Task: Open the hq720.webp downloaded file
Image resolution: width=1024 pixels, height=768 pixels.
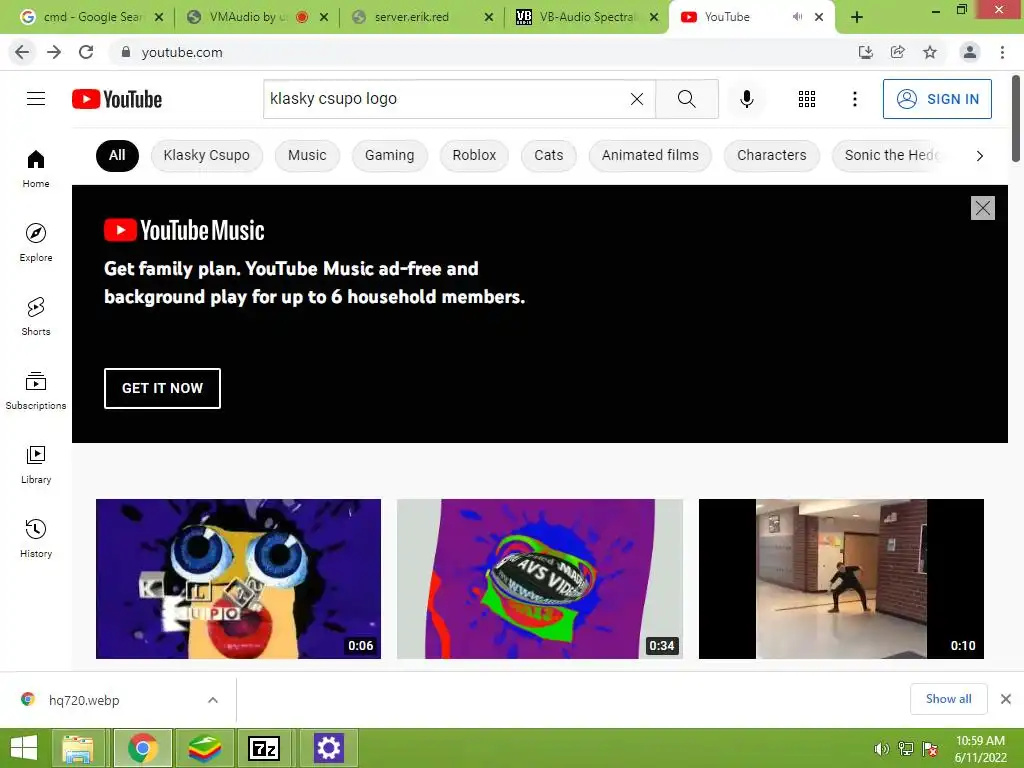Action: pyautogui.click(x=84, y=700)
